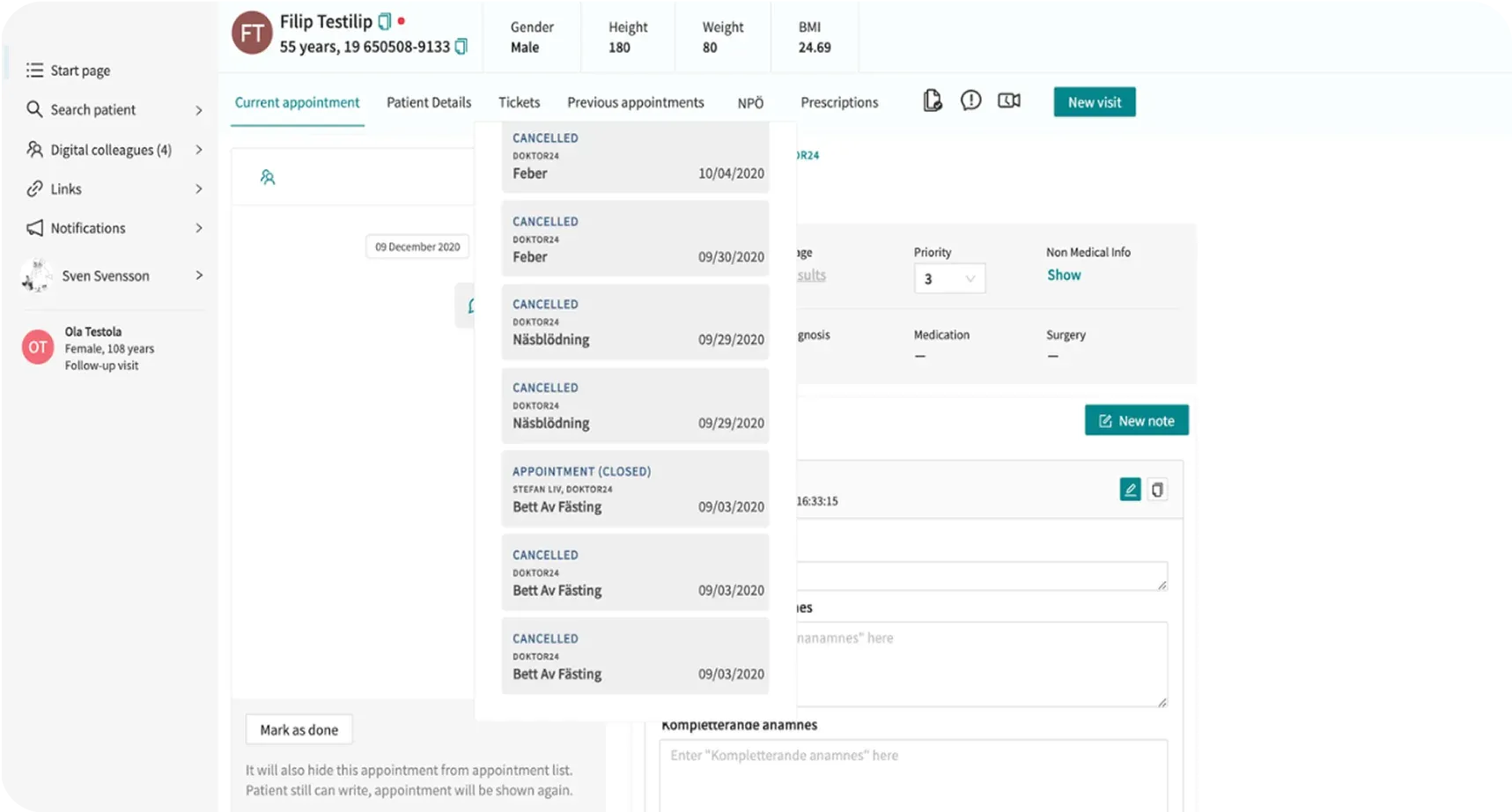Click the New visit button
The width and height of the screenshot is (1512, 812).
1094,102
